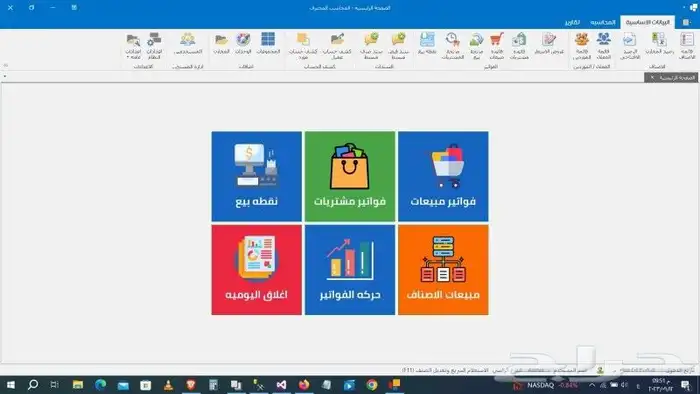Click status bar text الاستعلام السريع وتعديل الصنف
The width and height of the screenshot is (700, 394).
(x=445, y=370)
